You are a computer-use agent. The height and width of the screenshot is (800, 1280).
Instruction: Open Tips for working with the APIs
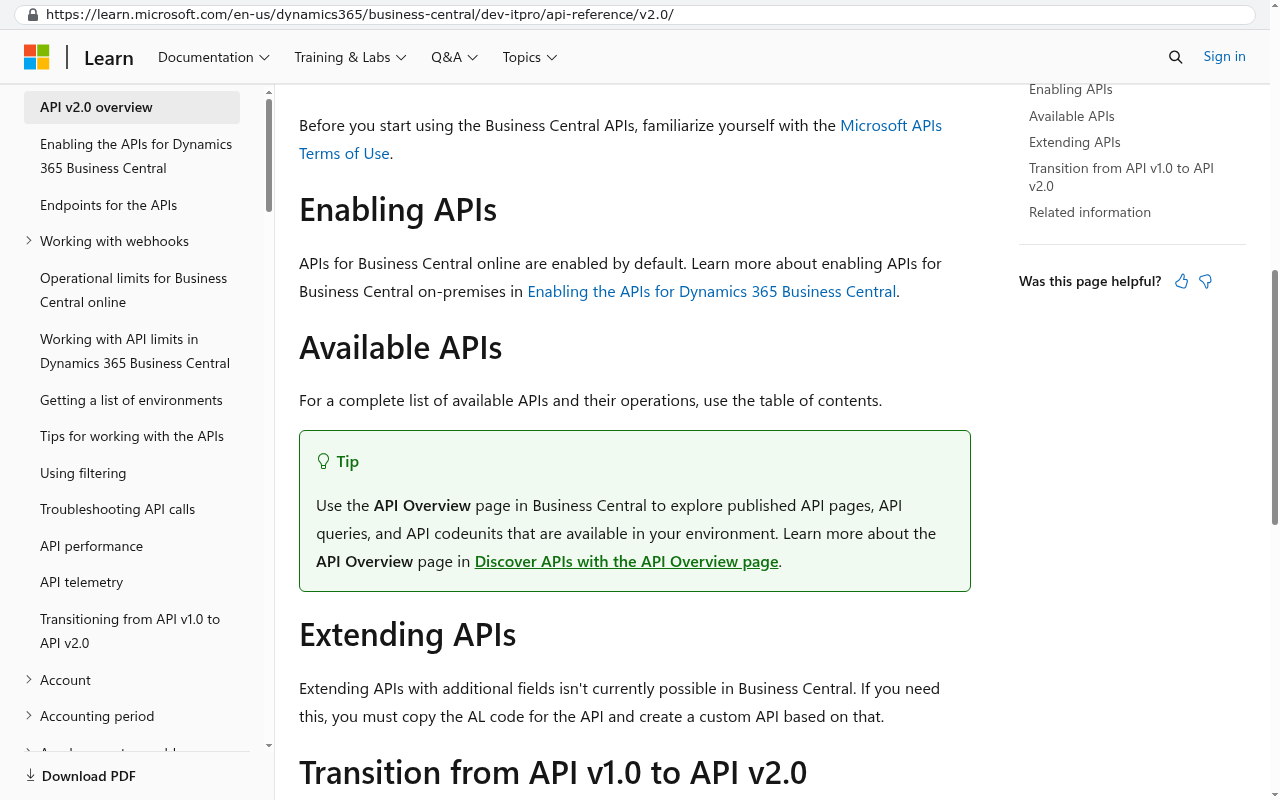tap(132, 436)
